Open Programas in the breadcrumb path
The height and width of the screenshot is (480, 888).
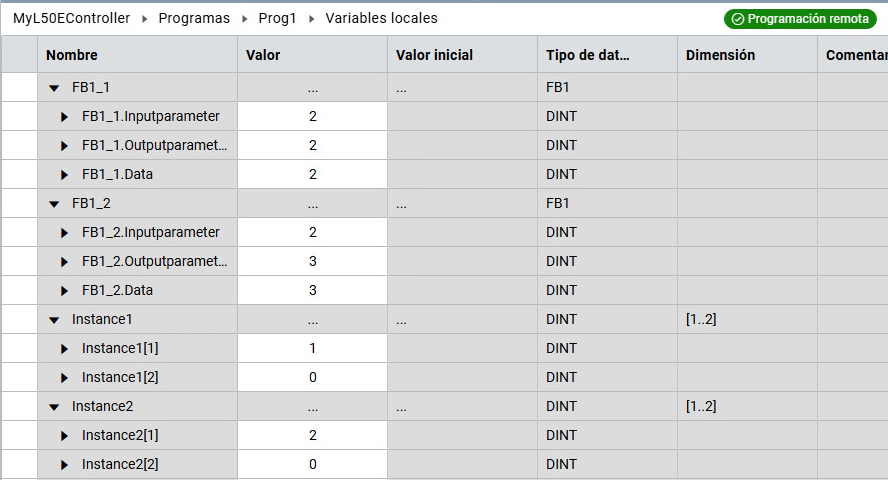pos(194,18)
